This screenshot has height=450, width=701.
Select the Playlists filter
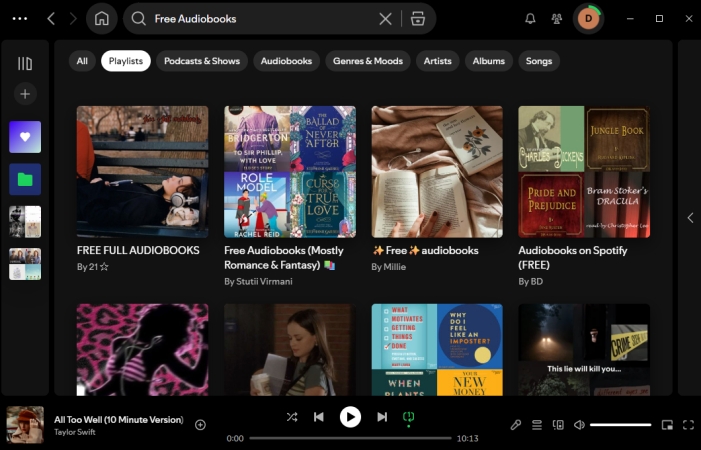tap(126, 61)
